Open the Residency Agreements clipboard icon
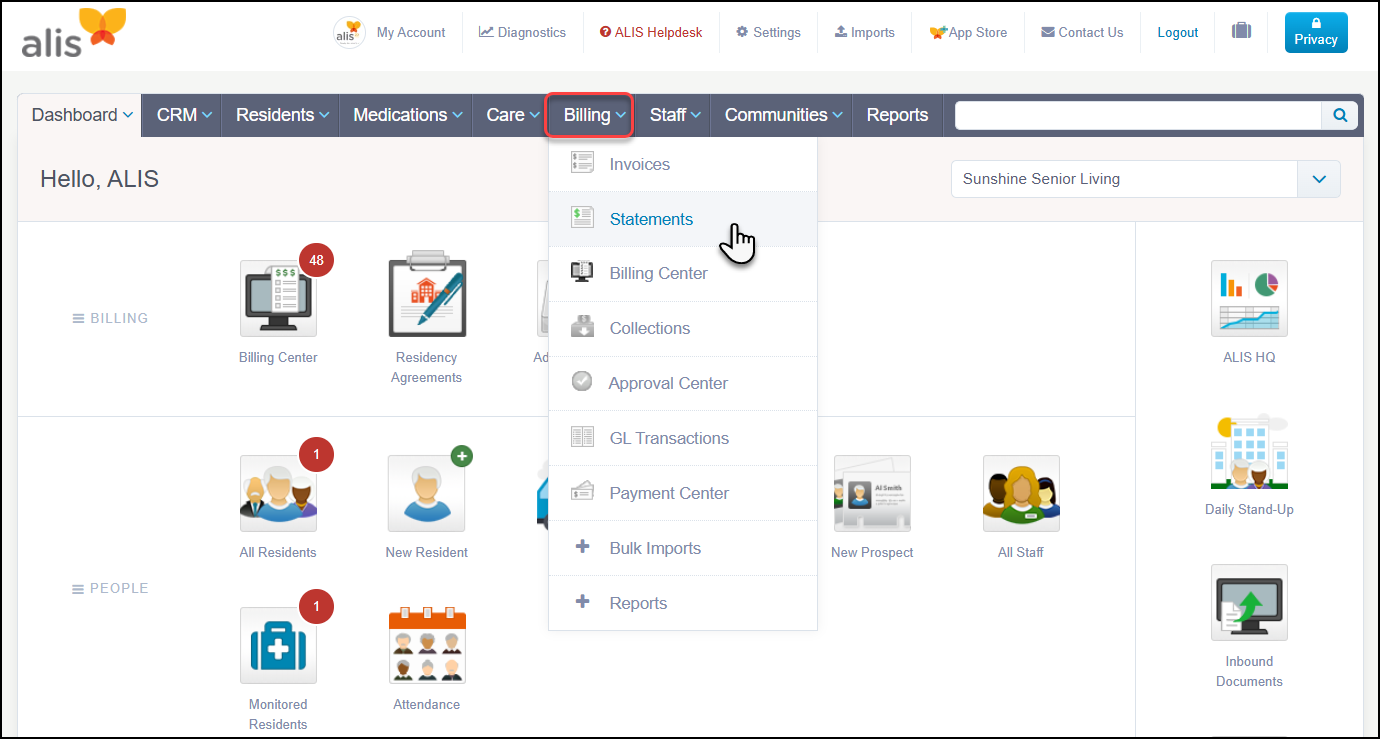1380x739 pixels. 427,294
